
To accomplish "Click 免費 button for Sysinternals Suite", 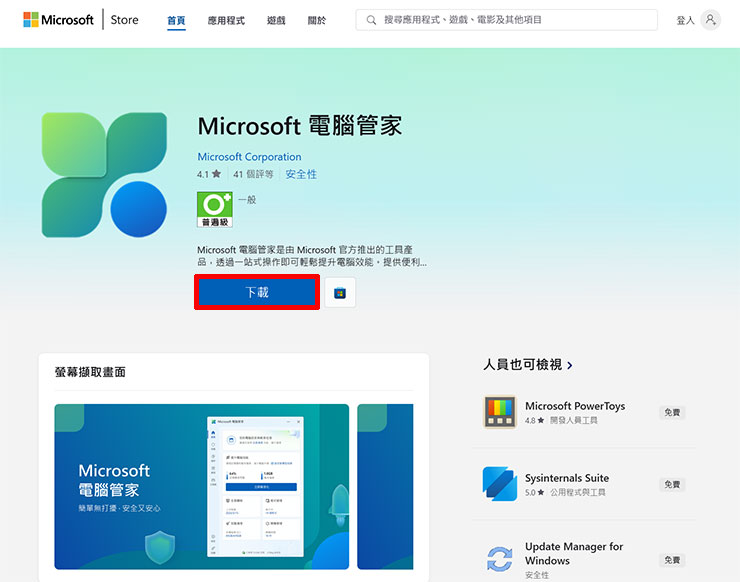I will [x=672, y=485].
